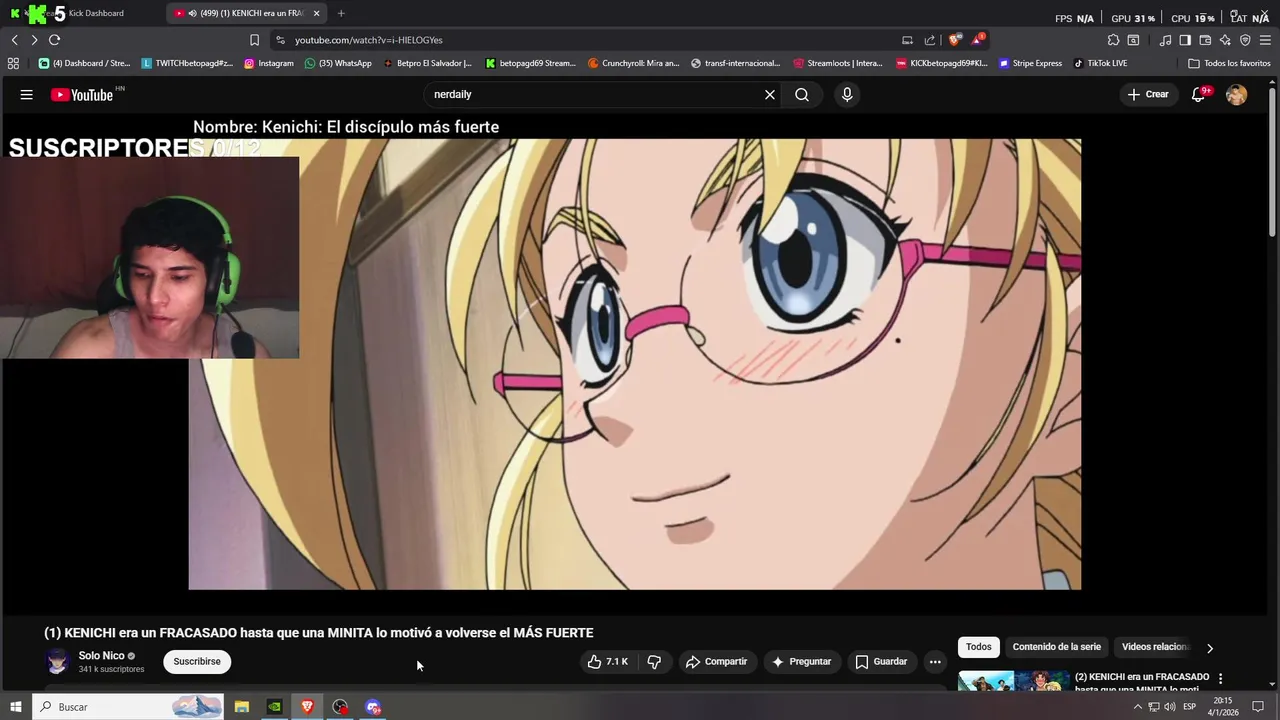Screen dimensions: 1280x720
Task: Bookmark this page from address bar
Action: pos(254,40)
